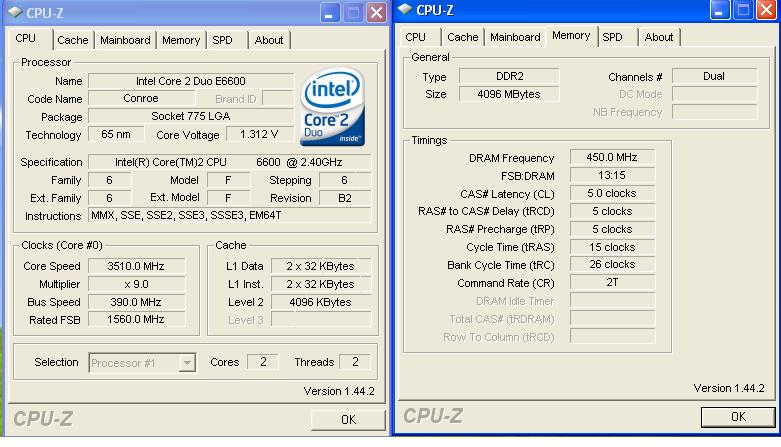
Task: Click the Code Name field 'Conroe'
Action: point(141,98)
